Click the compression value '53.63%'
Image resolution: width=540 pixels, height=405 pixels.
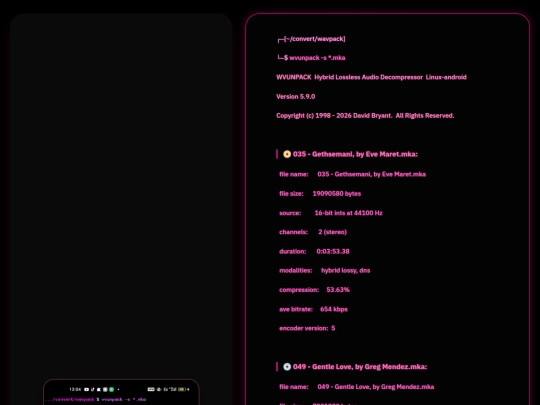pyautogui.click(x=338, y=290)
